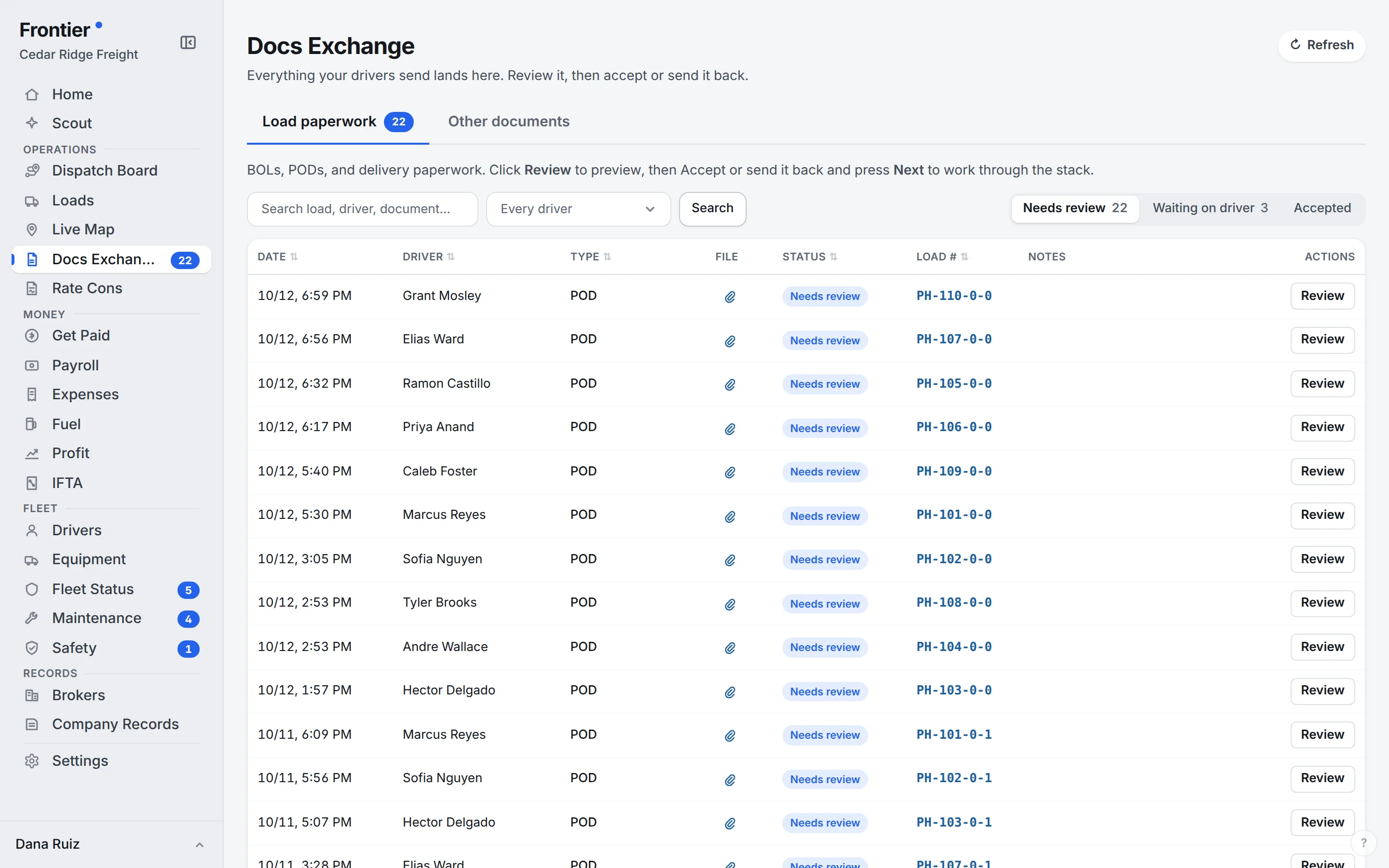
Task: Sort by Type column header
Action: click(591, 257)
